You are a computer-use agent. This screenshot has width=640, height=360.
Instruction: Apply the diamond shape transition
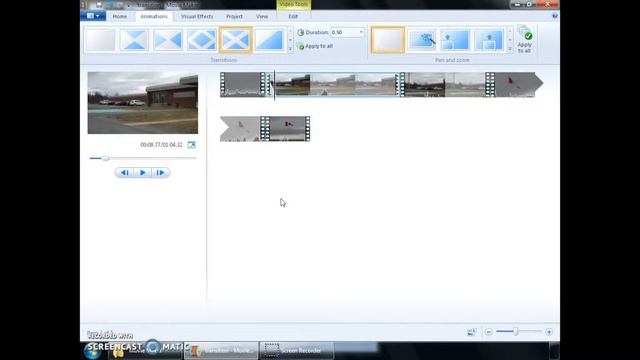[201, 40]
